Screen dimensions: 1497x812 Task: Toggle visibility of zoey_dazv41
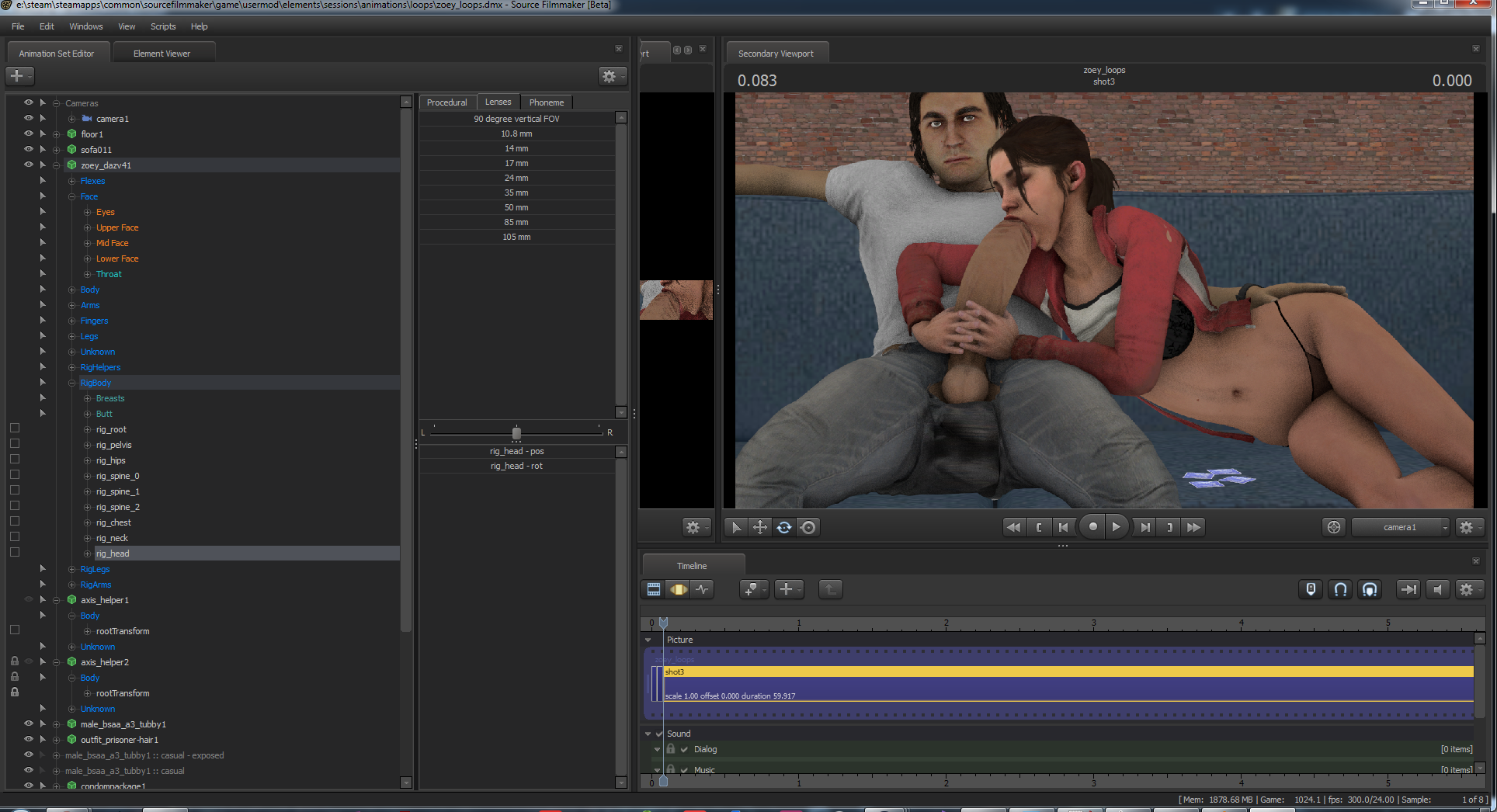[29, 165]
